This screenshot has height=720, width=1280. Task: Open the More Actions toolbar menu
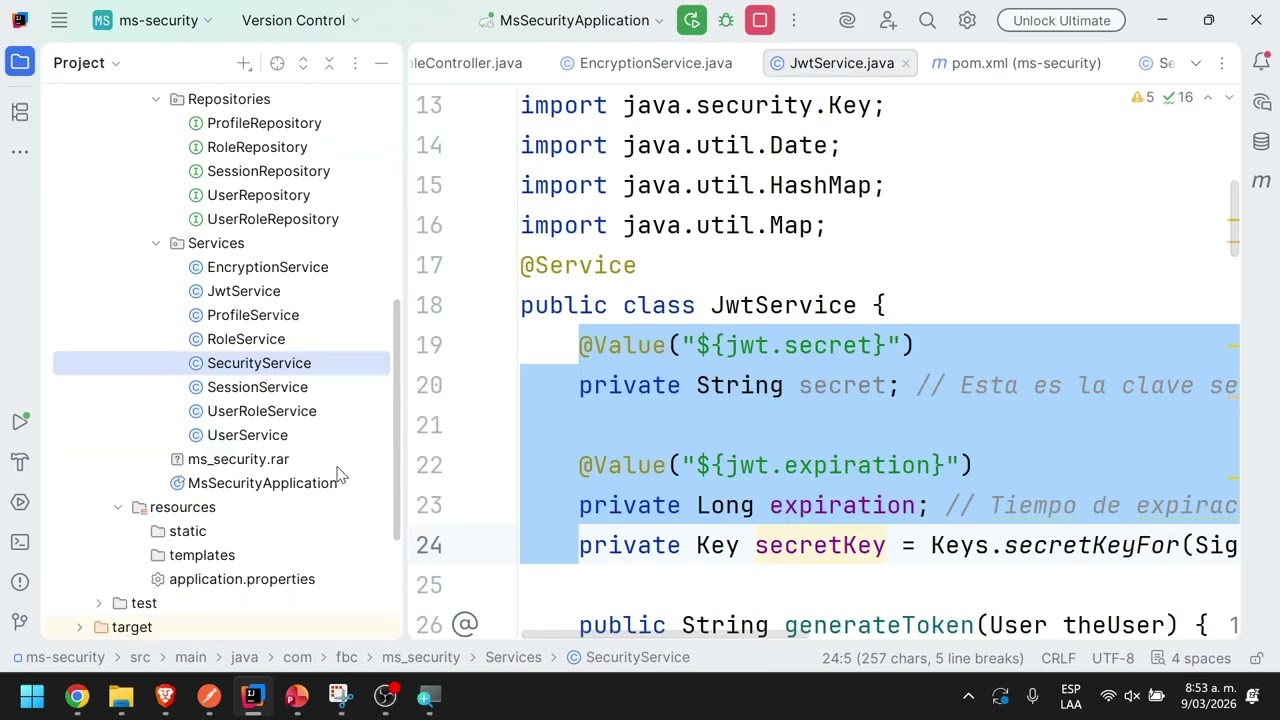tap(794, 20)
